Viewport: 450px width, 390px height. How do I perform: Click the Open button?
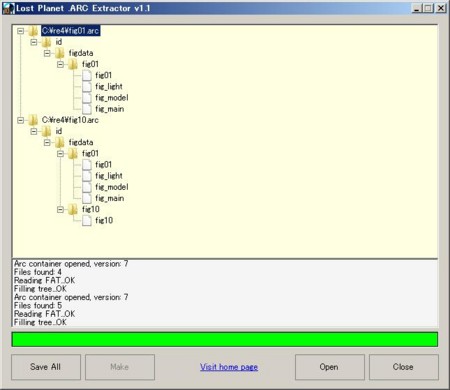pyautogui.click(x=329, y=367)
